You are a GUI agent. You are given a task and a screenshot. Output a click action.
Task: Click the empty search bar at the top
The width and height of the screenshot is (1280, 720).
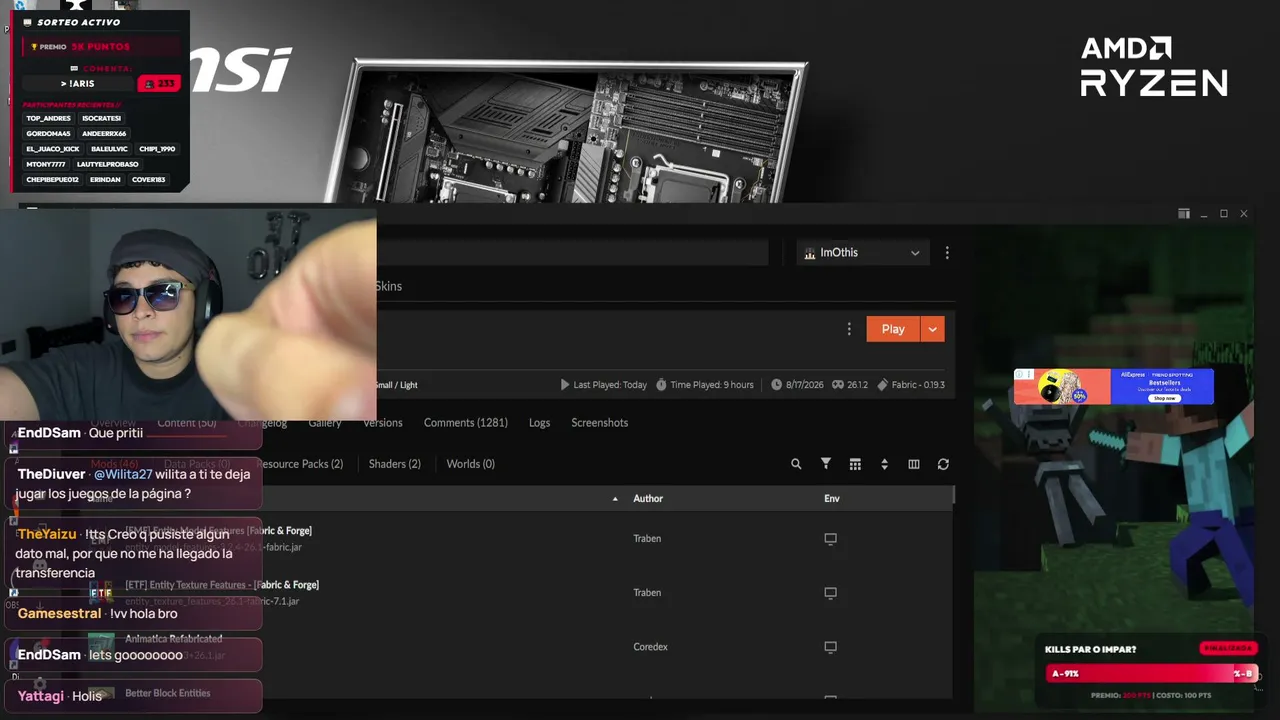(x=572, y=253)
